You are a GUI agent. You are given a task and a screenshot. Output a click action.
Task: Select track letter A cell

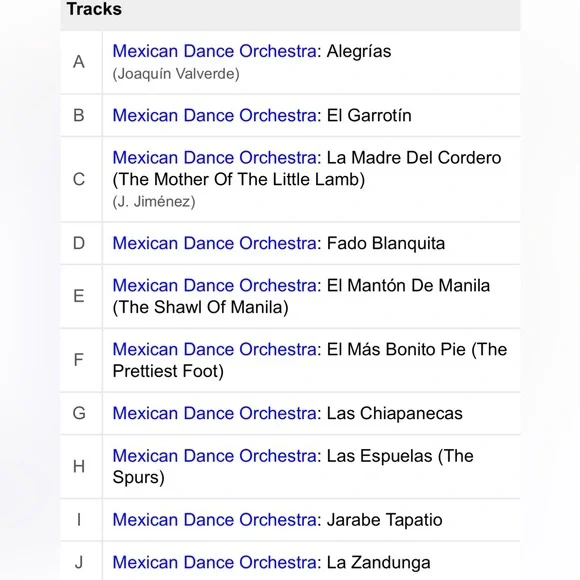point(81,62)
